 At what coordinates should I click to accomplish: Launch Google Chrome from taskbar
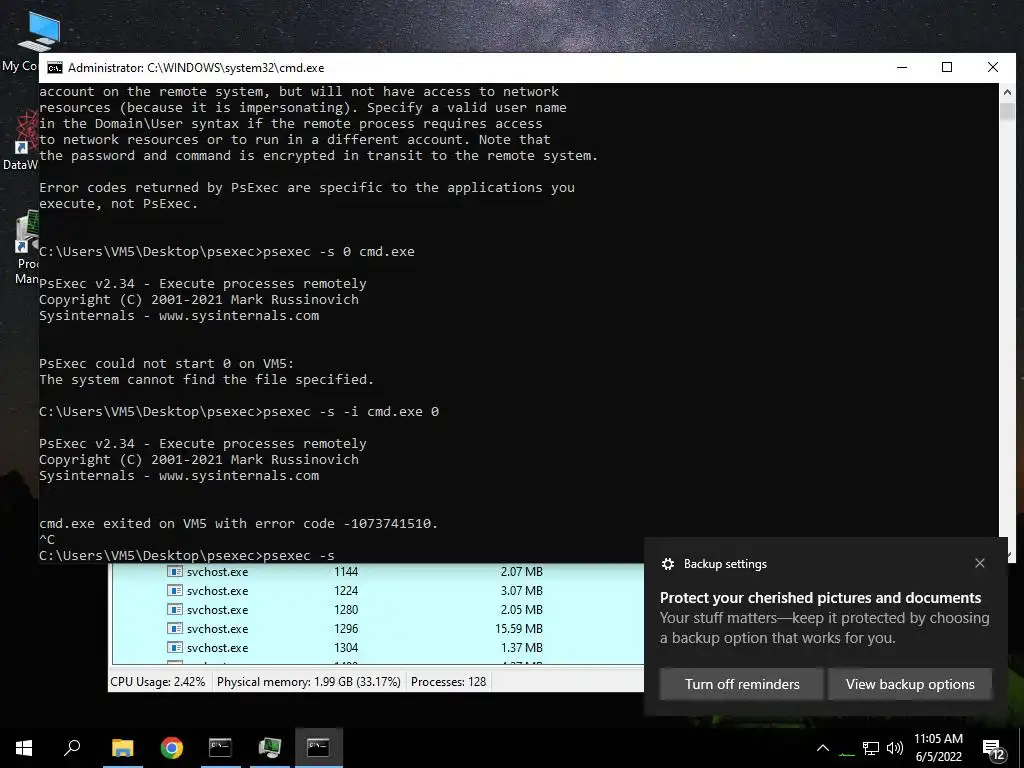click(172, 748)
